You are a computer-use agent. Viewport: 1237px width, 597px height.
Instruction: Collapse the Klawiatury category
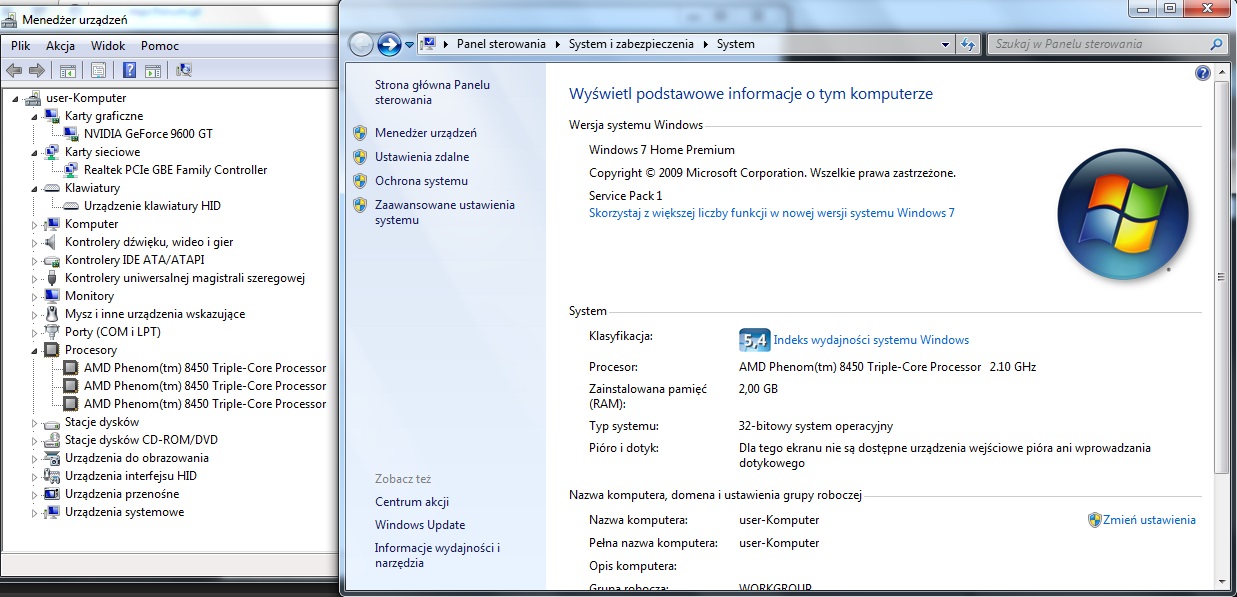[34, 189]
